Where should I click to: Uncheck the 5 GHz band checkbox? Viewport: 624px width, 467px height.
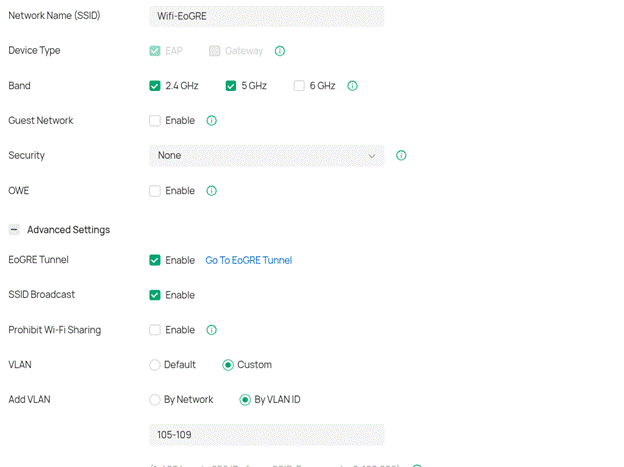231,86
